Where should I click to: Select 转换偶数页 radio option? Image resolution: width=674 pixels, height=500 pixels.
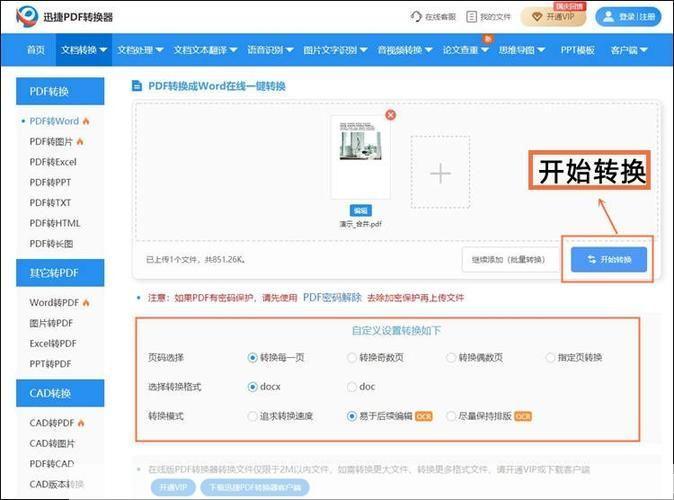(451, 358)
